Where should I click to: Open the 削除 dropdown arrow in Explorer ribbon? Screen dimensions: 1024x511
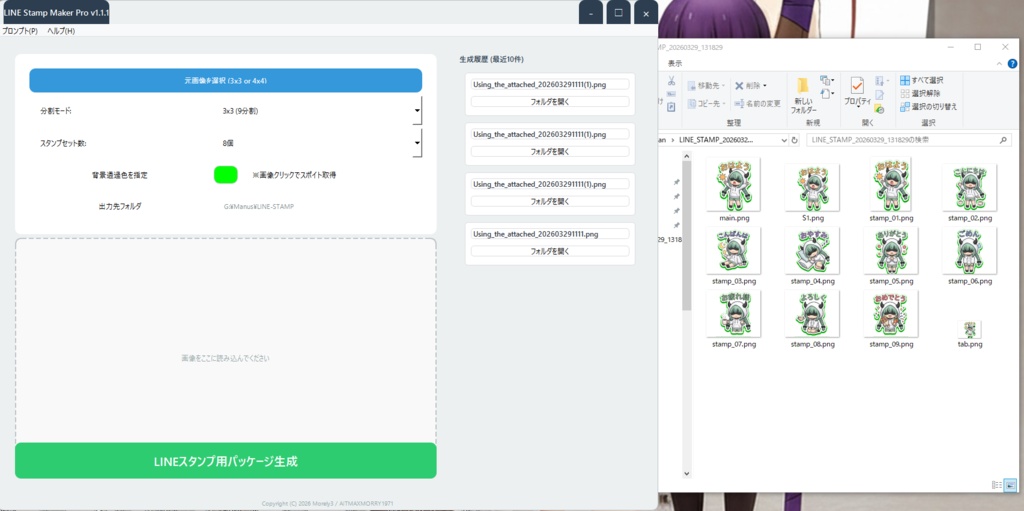(765, 86)
